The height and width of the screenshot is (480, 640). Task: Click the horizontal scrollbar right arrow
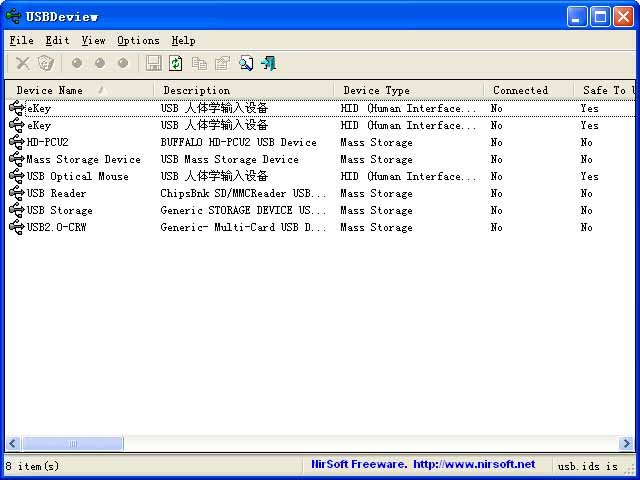tap(627, 443)
